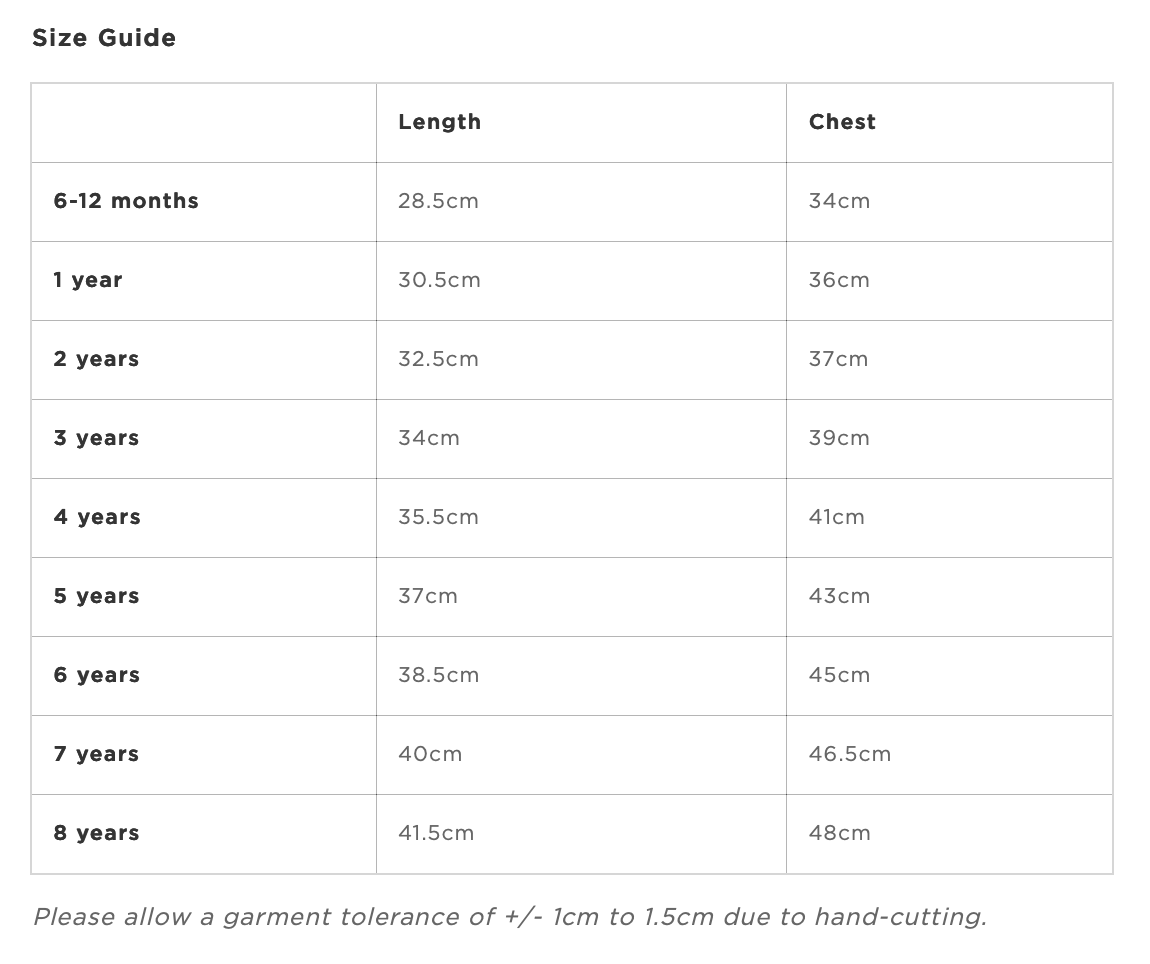This screenshot has width=1150, height=964.
Task: Click the 7 years row label
Action: click(x=96, y=755)
